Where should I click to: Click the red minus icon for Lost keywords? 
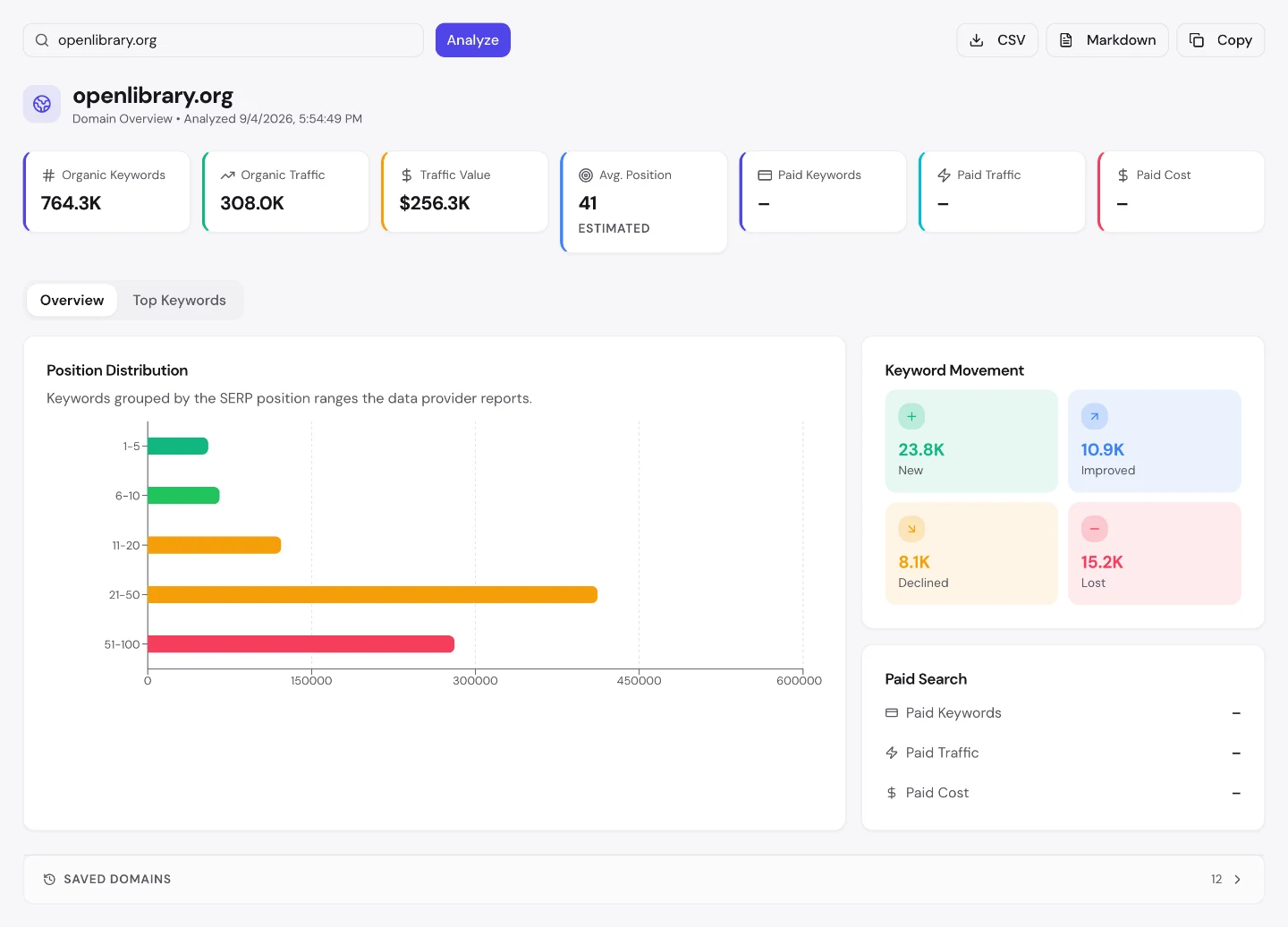click(x=1094, y=529)
